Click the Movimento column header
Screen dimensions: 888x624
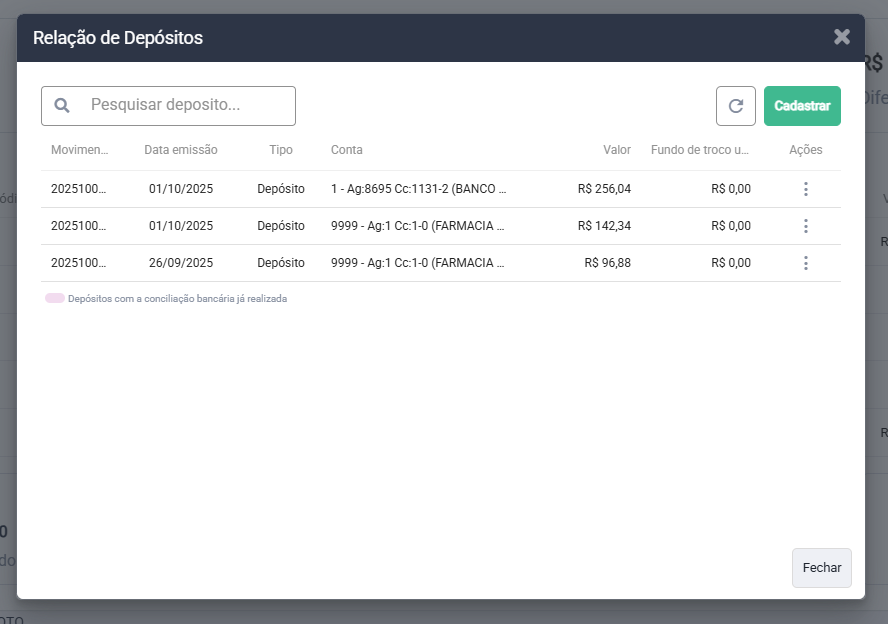click(79, 150)
